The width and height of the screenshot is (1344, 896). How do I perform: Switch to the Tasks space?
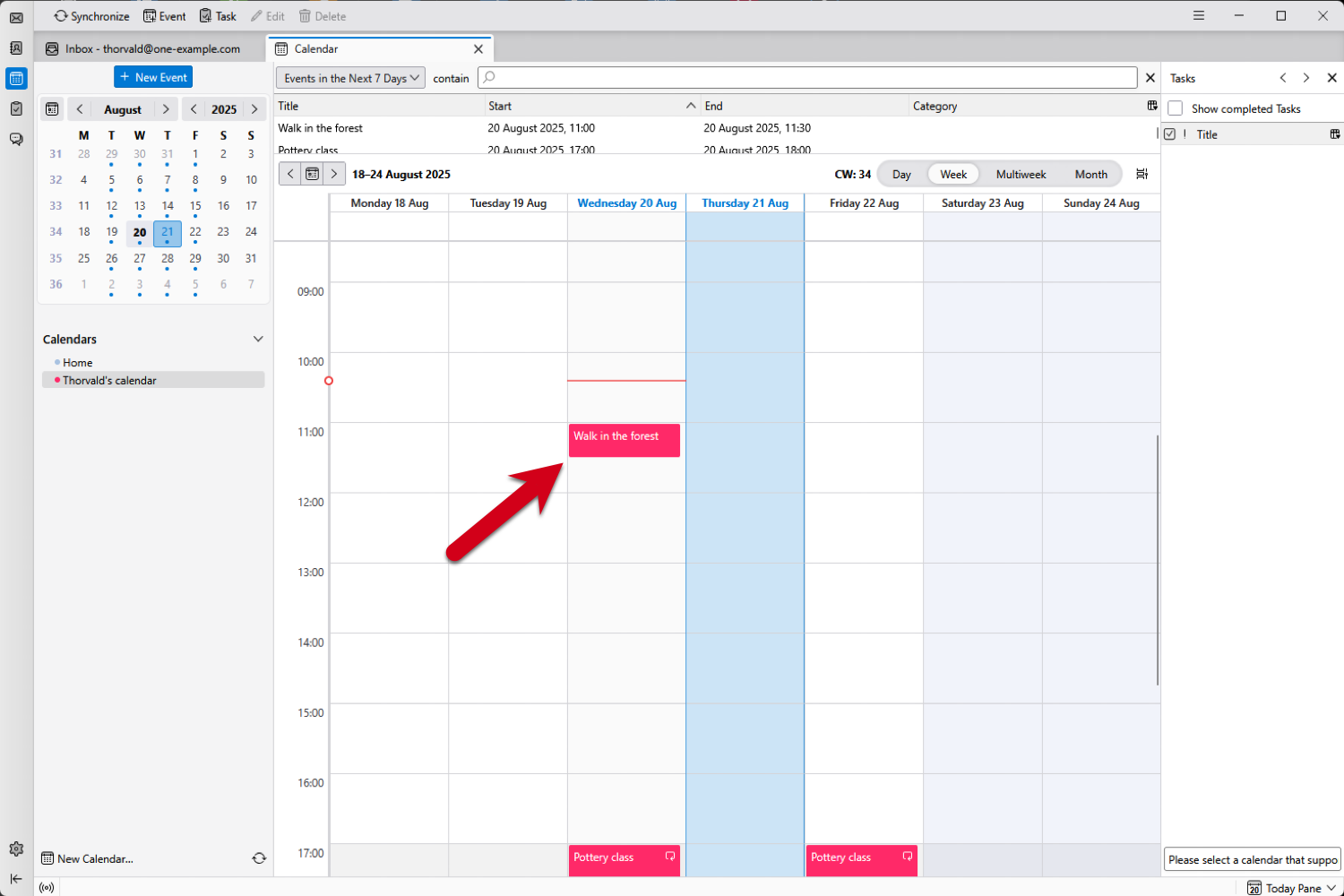(15, 108)
